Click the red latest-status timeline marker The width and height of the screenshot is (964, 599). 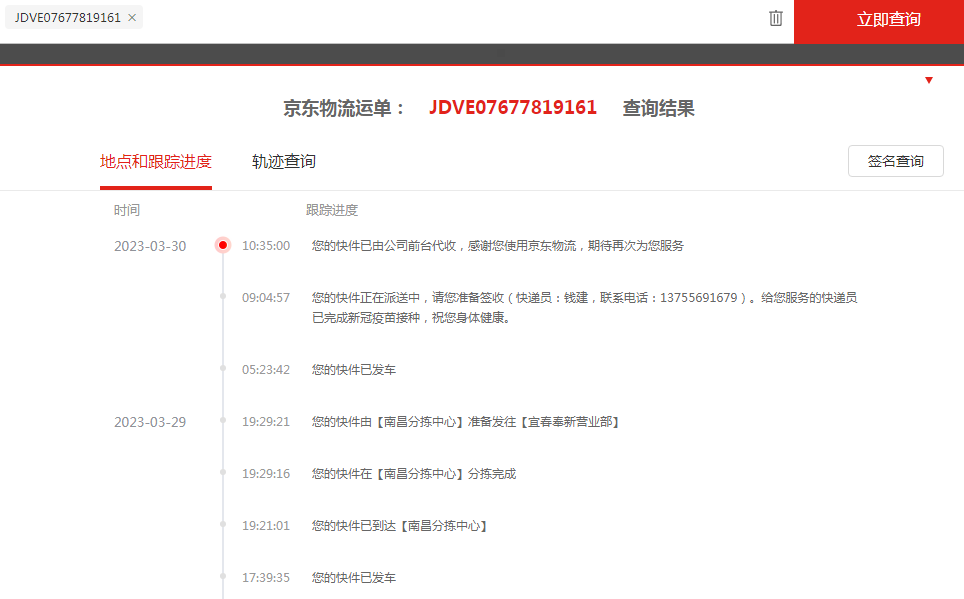[x=223, y=245]
